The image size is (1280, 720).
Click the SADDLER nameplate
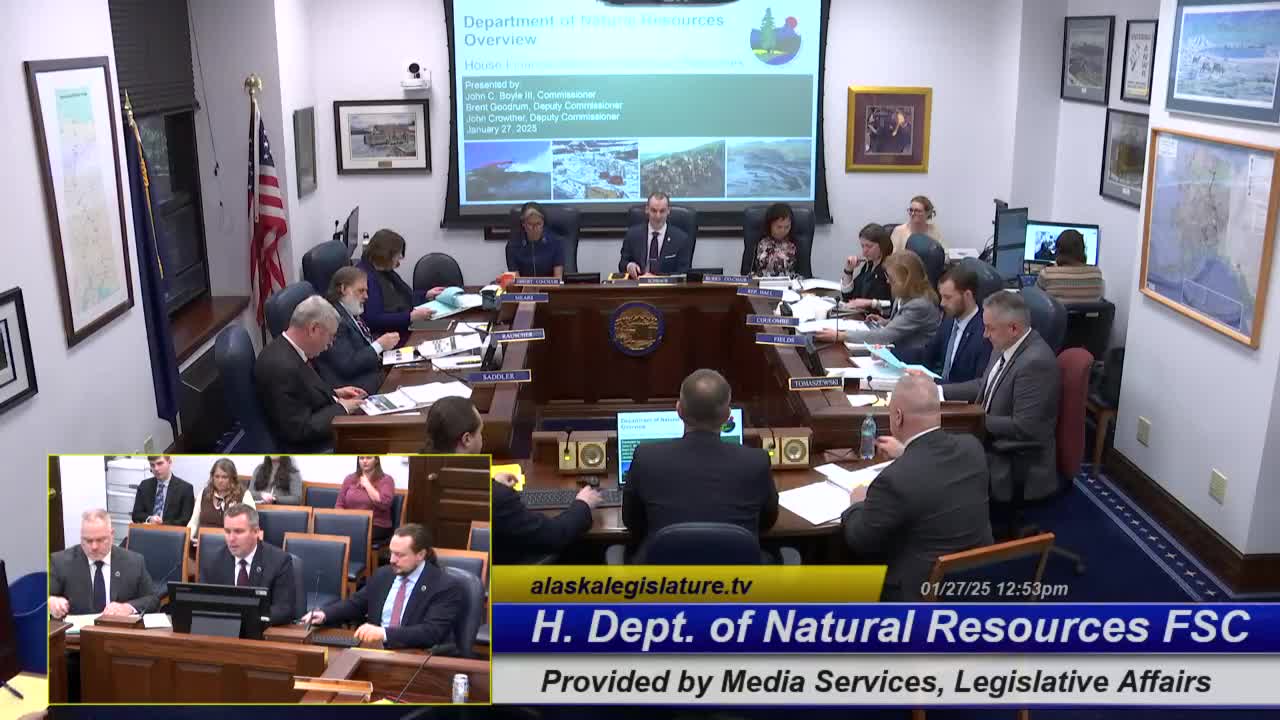pyautogui.click(x=499, y=376)
